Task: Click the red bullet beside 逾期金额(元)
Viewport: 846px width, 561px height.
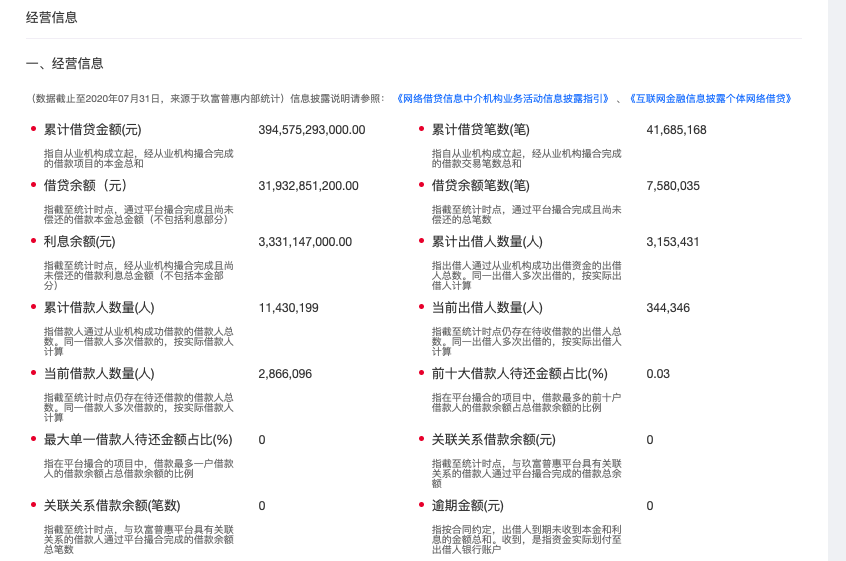Action: click(x=421, y=504)
